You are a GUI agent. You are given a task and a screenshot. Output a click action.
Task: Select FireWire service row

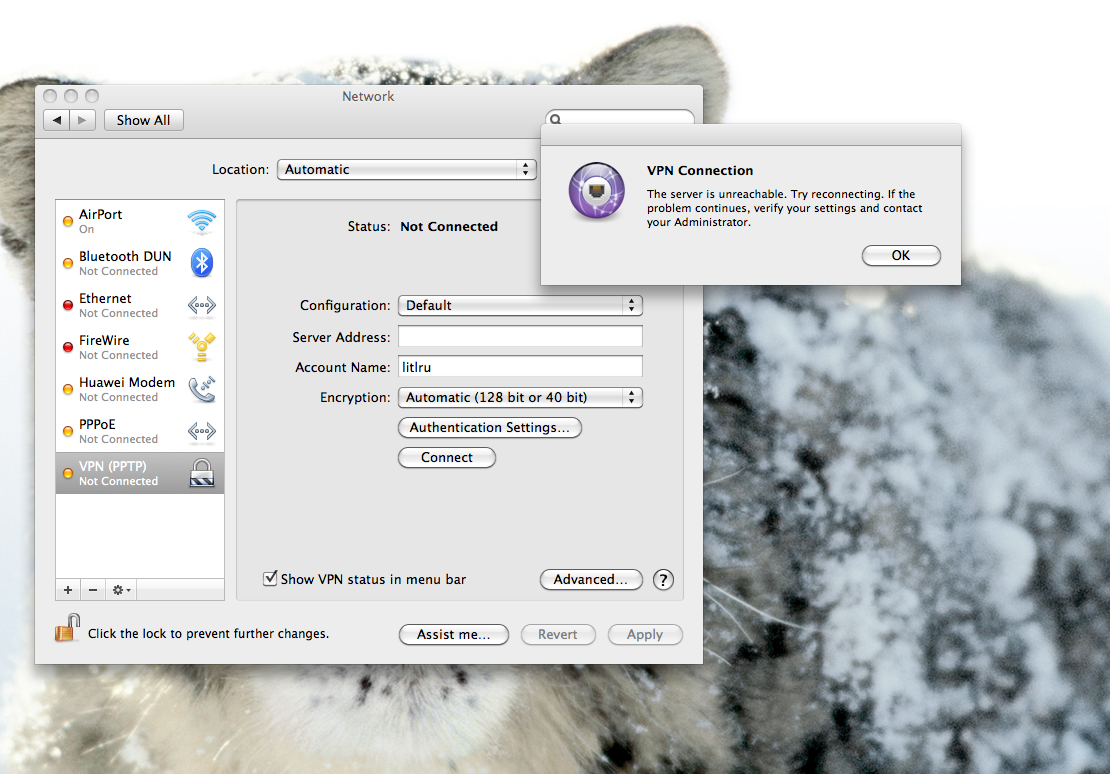pos(140,347)
